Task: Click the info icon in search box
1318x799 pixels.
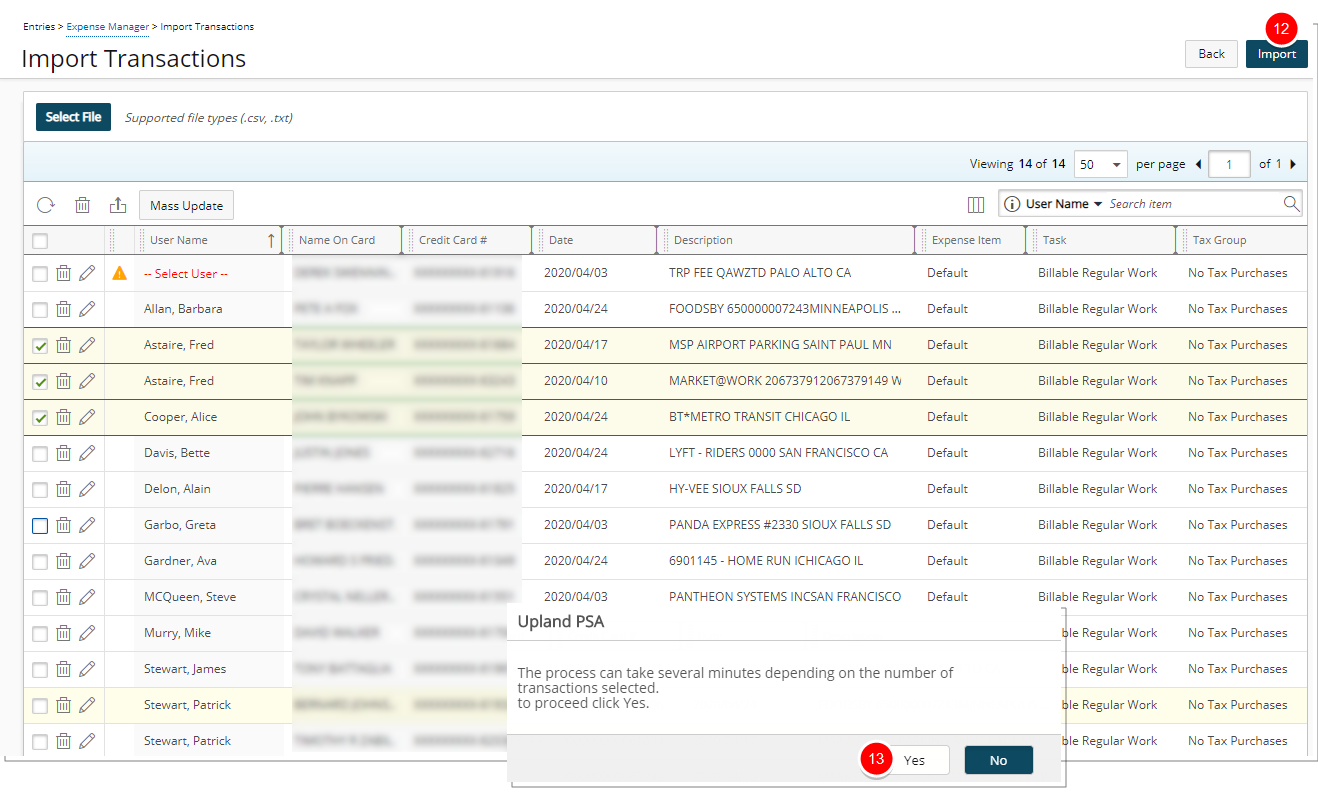Action: point(1012,204)
